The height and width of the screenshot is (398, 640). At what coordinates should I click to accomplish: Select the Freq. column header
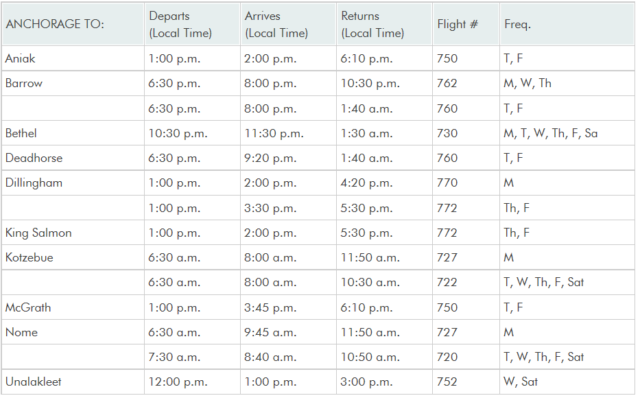coord(567,24)
